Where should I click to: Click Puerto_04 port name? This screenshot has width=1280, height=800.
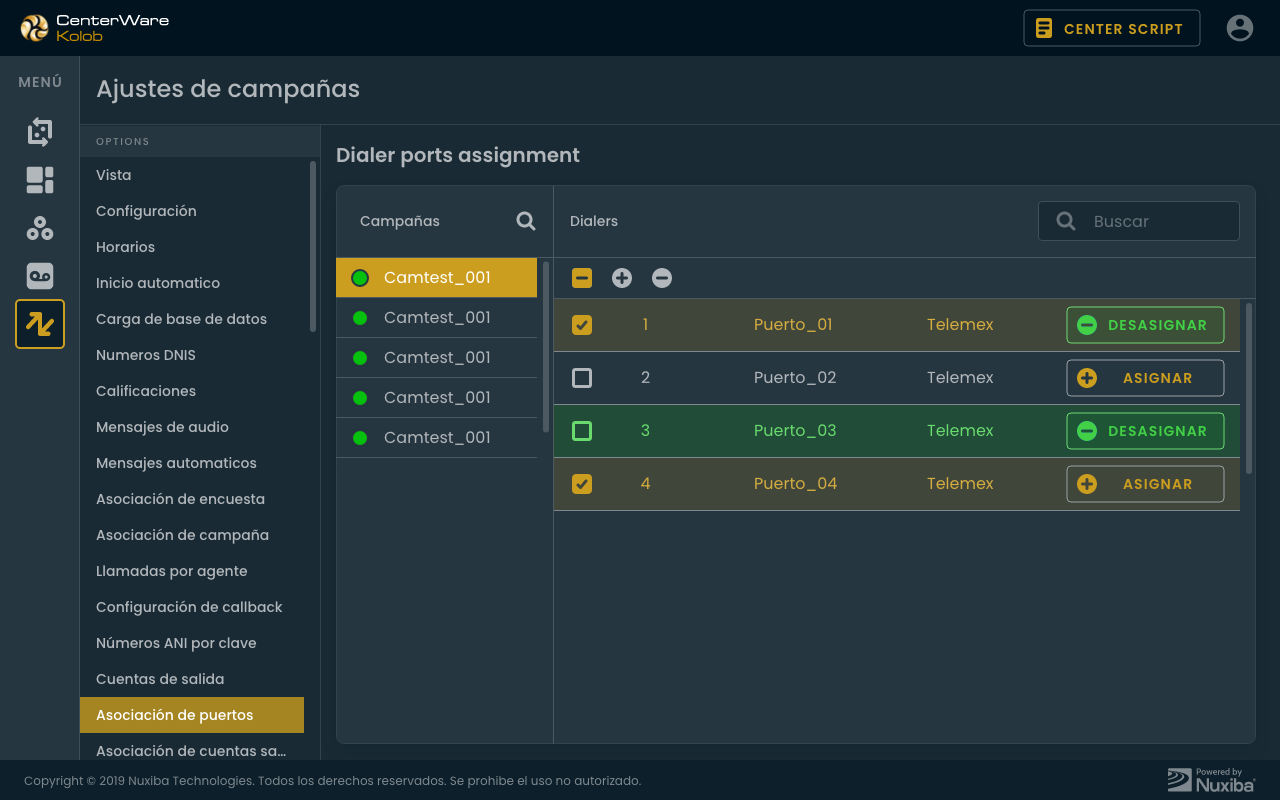click(795, 484)
